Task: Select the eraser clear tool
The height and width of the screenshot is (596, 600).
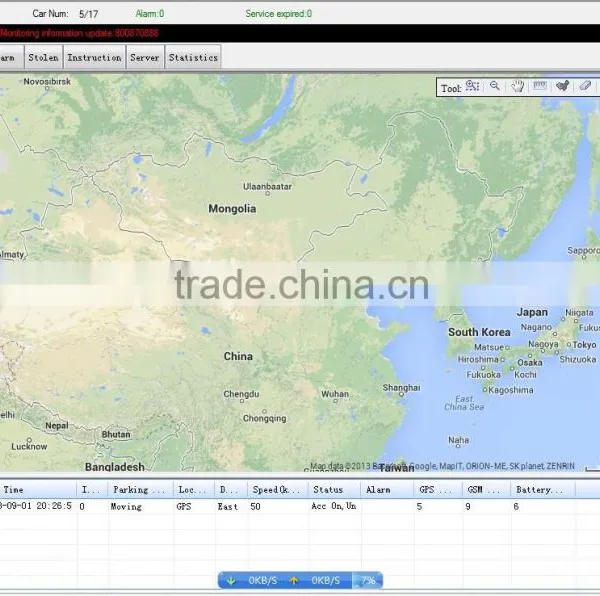Action: point(585,86)
